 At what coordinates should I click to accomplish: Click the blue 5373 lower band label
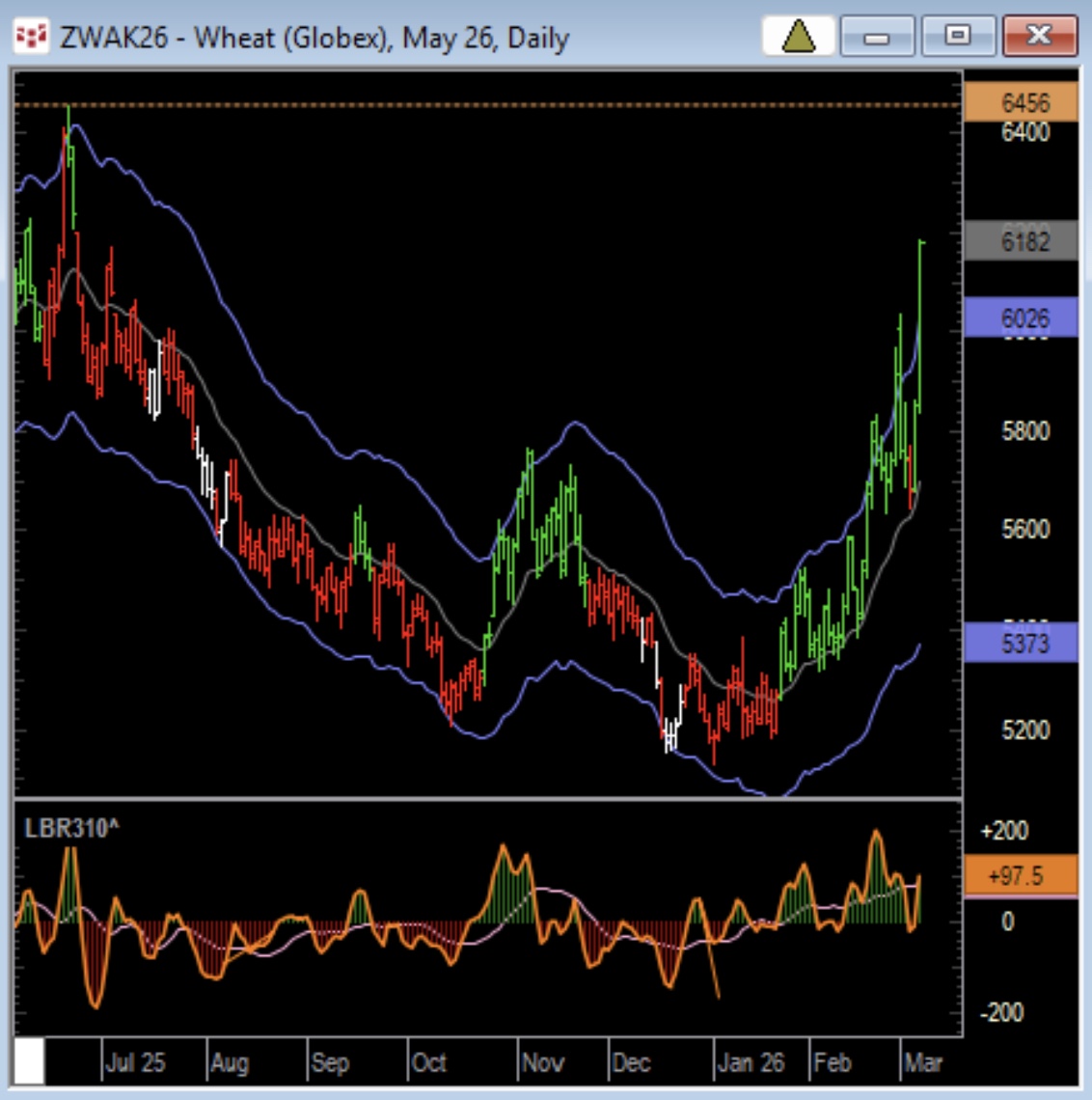tap(1021, 643)
